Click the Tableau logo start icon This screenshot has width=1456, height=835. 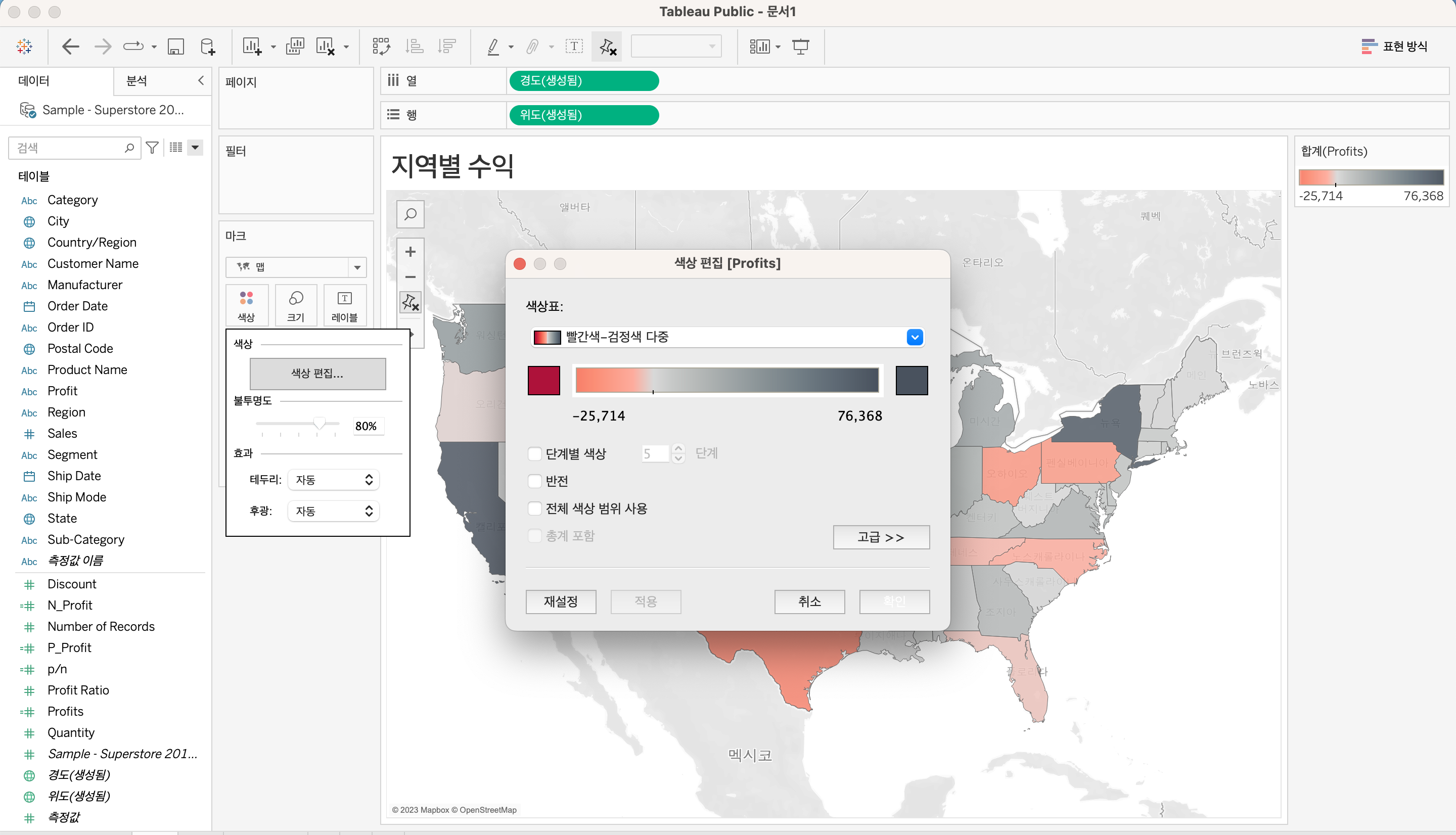click(24, 47)
